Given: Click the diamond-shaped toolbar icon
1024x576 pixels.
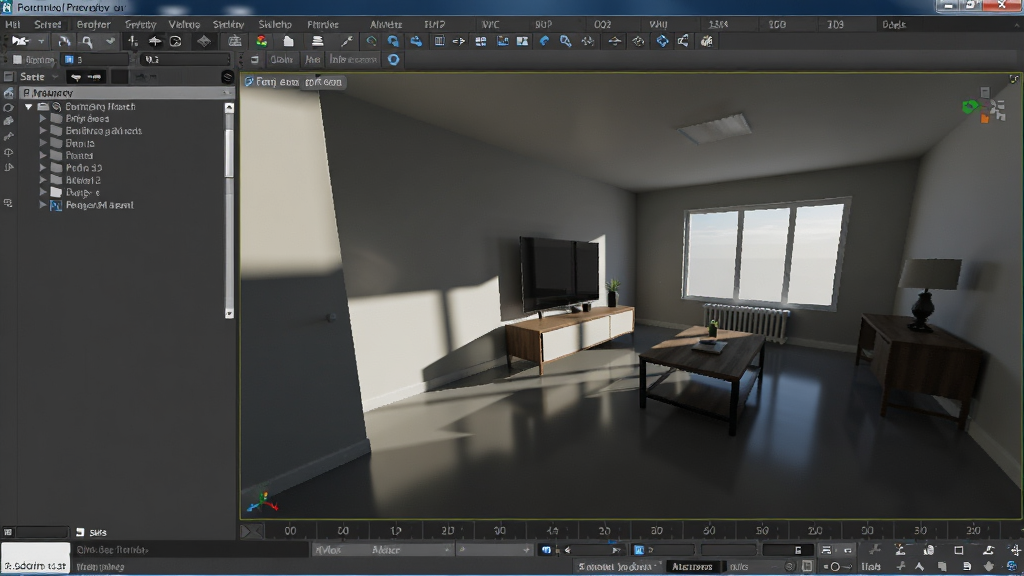Looking at the screenshot, I should point(204,41).
